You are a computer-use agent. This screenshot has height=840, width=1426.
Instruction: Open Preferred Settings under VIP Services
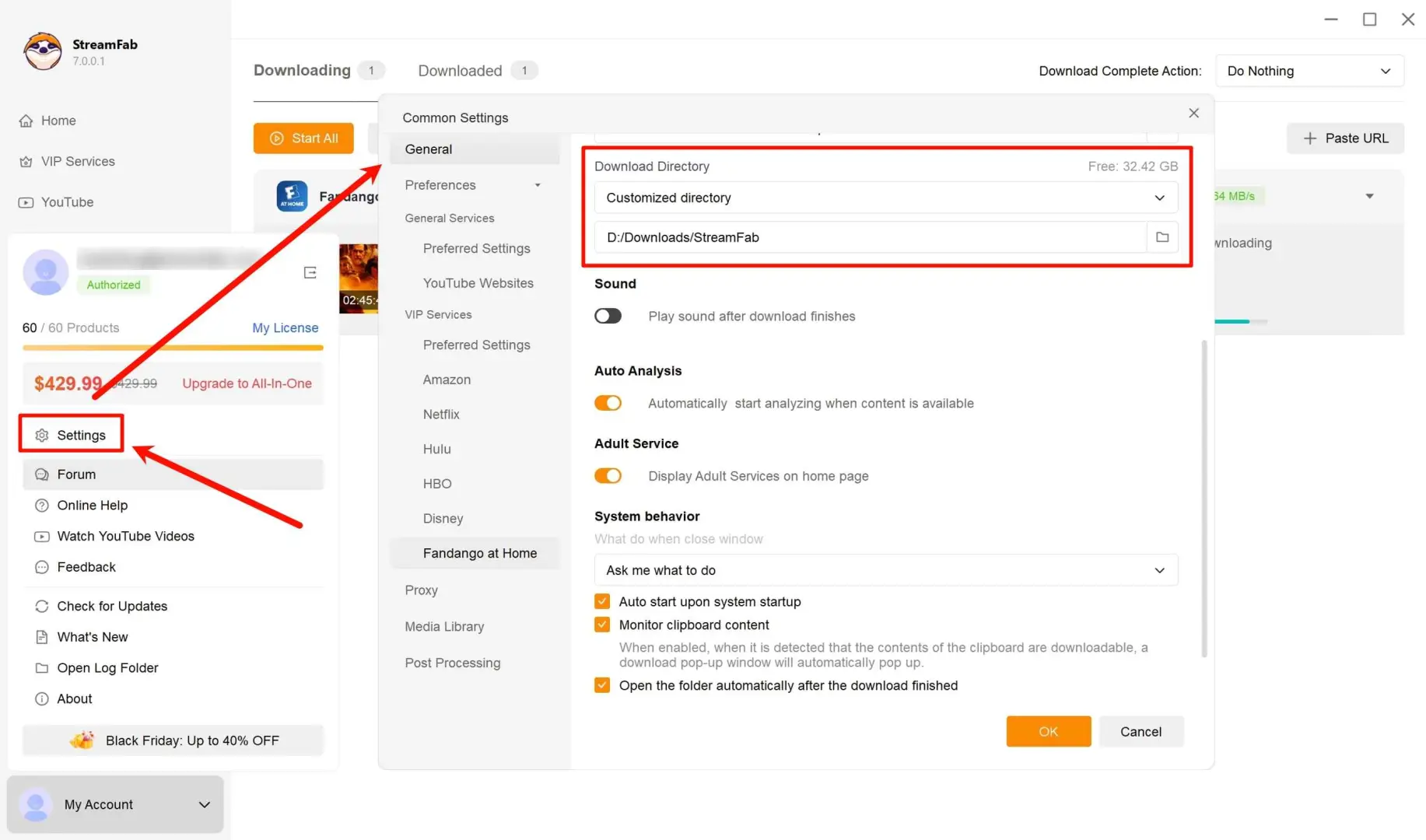click(476, 345)
